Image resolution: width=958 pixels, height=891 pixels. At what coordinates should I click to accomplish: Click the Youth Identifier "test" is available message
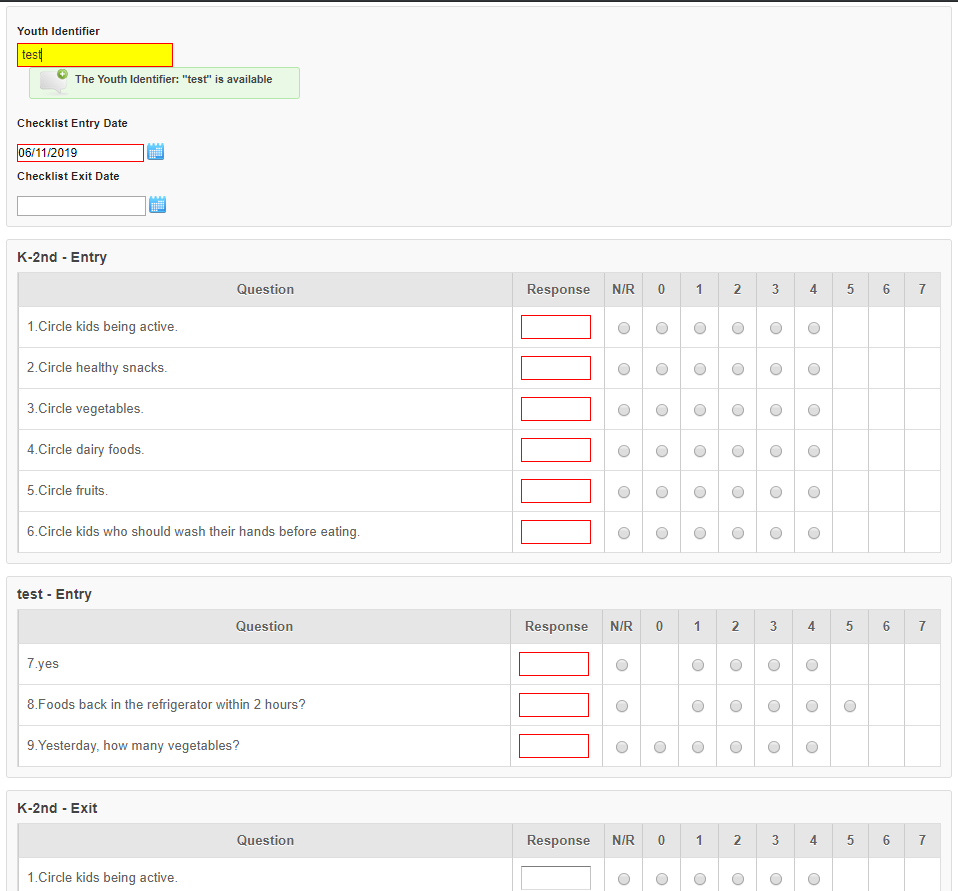point(164,82)
